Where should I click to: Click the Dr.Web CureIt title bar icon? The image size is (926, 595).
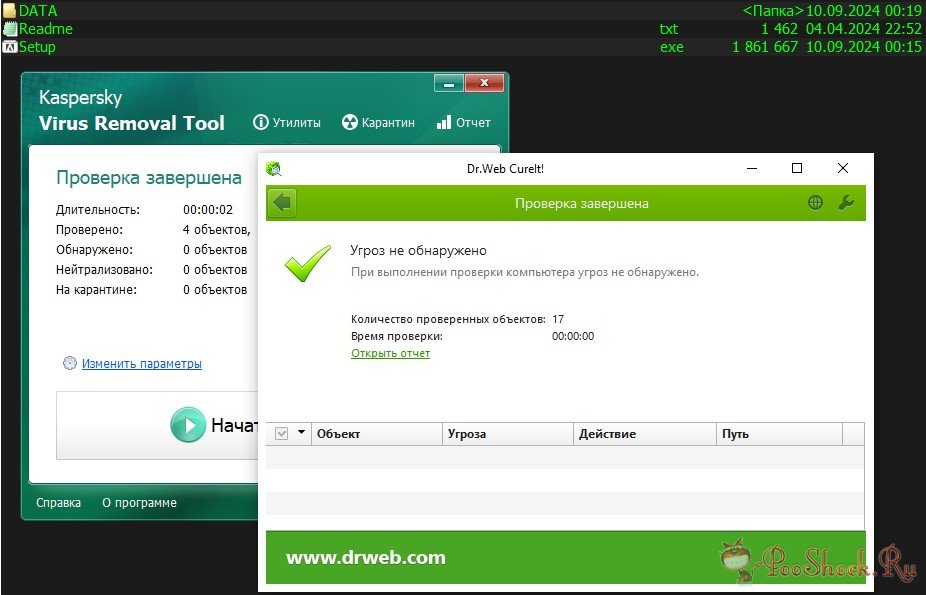(273, 169)
